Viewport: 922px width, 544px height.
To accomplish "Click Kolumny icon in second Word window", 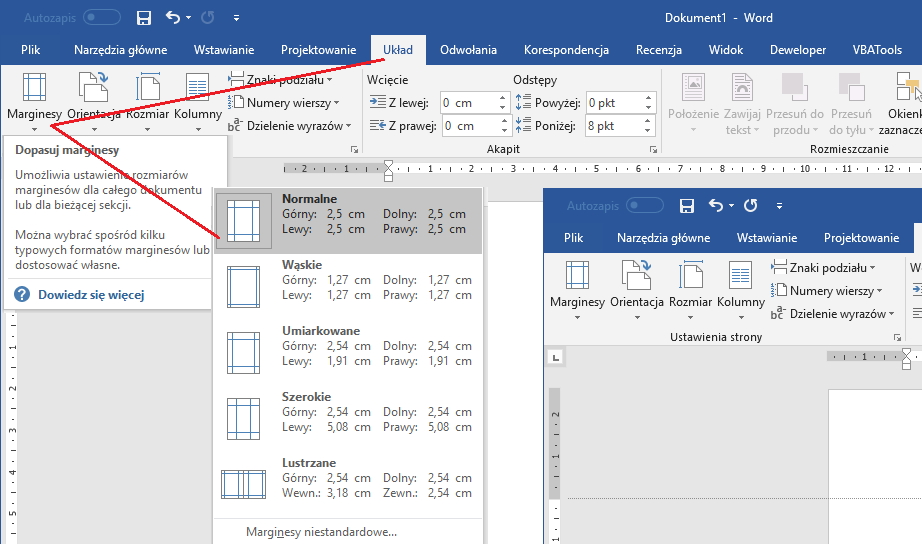I will [x=740, y=275].
